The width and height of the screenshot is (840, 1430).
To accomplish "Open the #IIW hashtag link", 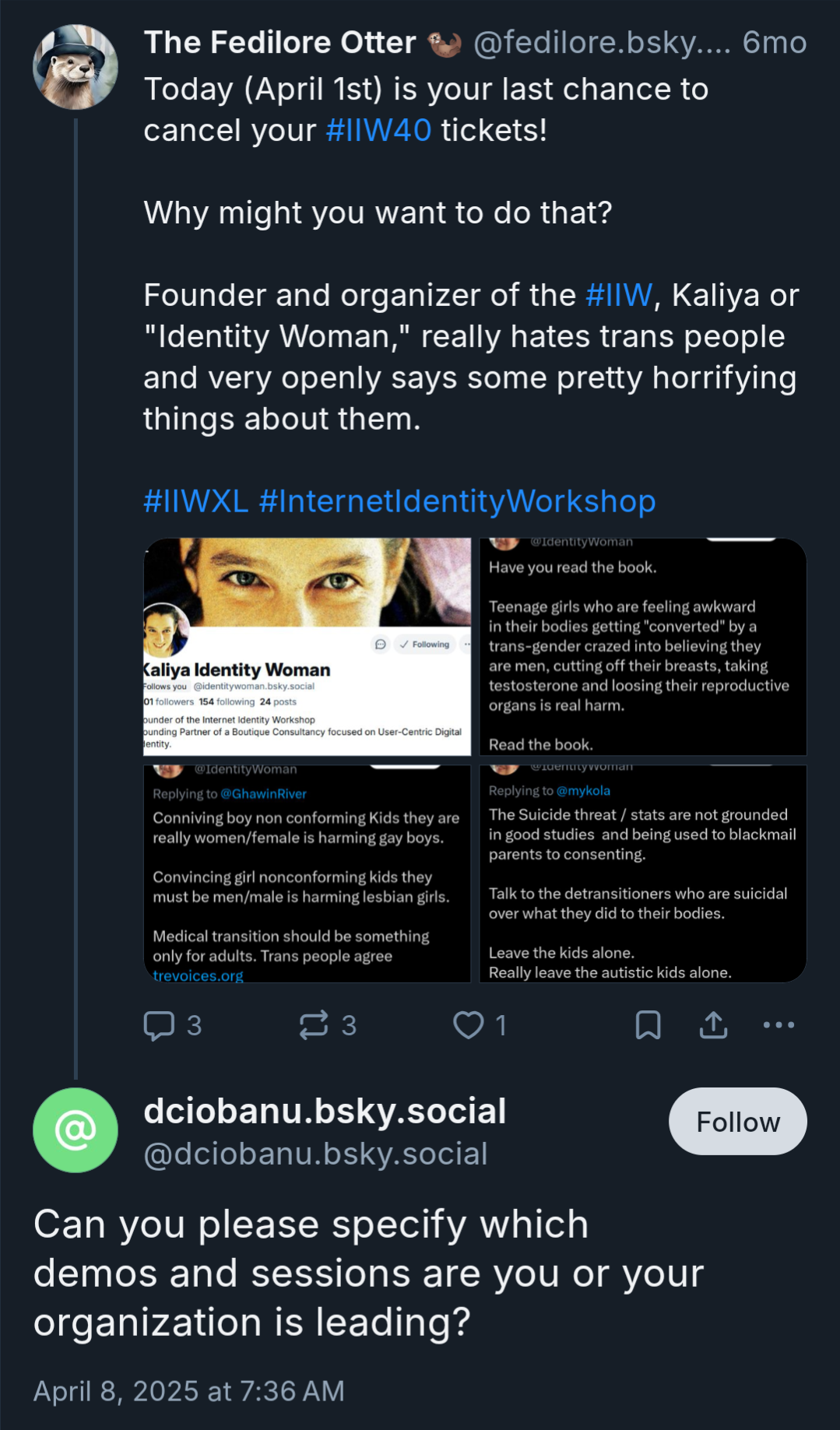I will tap(619, 296).
